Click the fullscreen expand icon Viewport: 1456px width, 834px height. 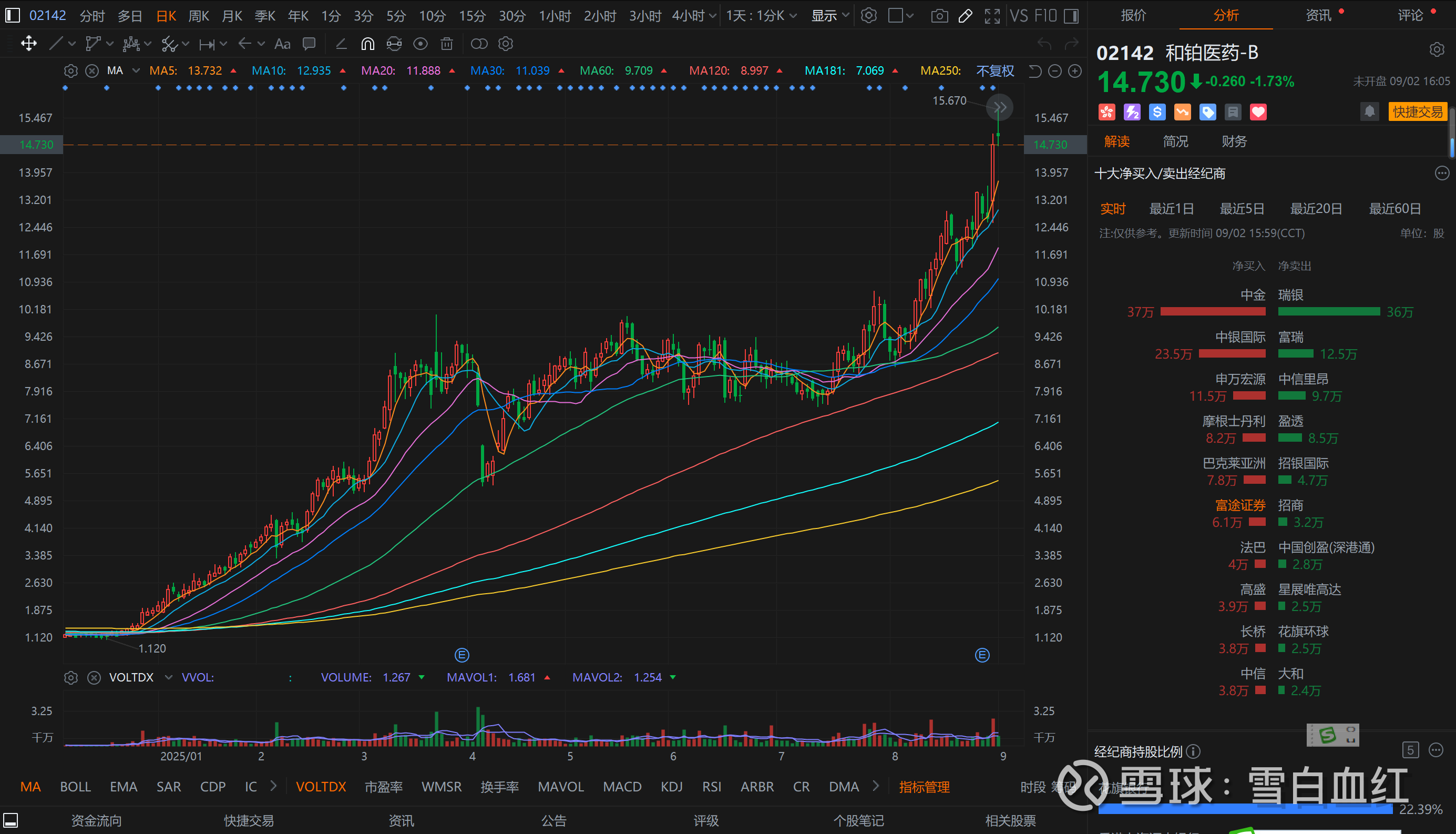point(992,16)
